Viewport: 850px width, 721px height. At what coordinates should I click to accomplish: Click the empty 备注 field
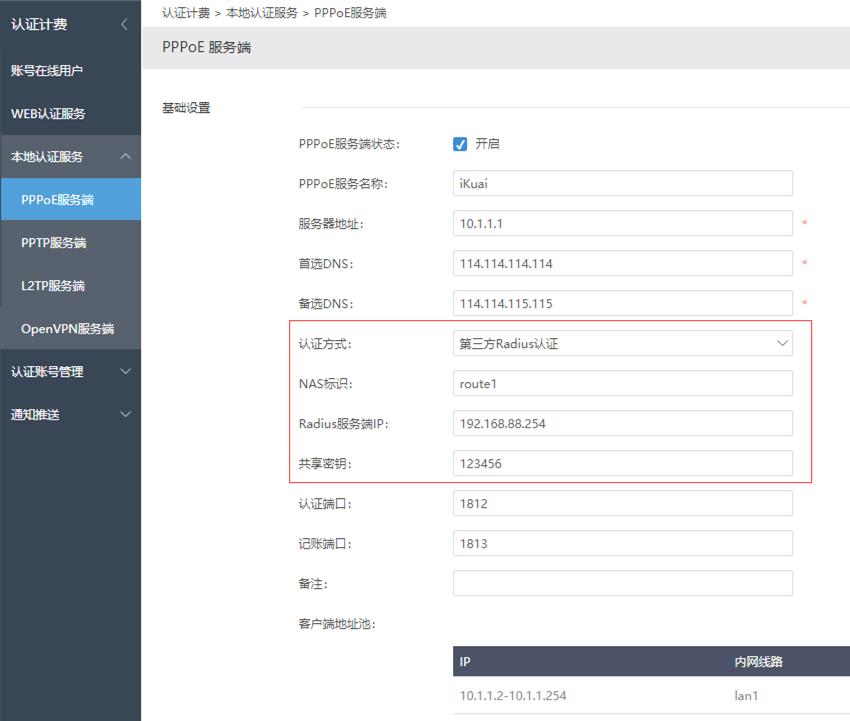[622, 584]
